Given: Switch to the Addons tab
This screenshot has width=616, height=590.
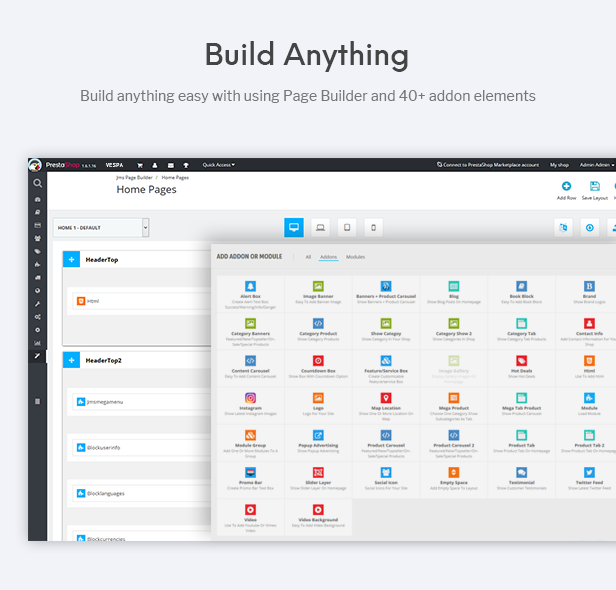Looking at the screenshot, I should pyautogui.click(x=328, y=257).
